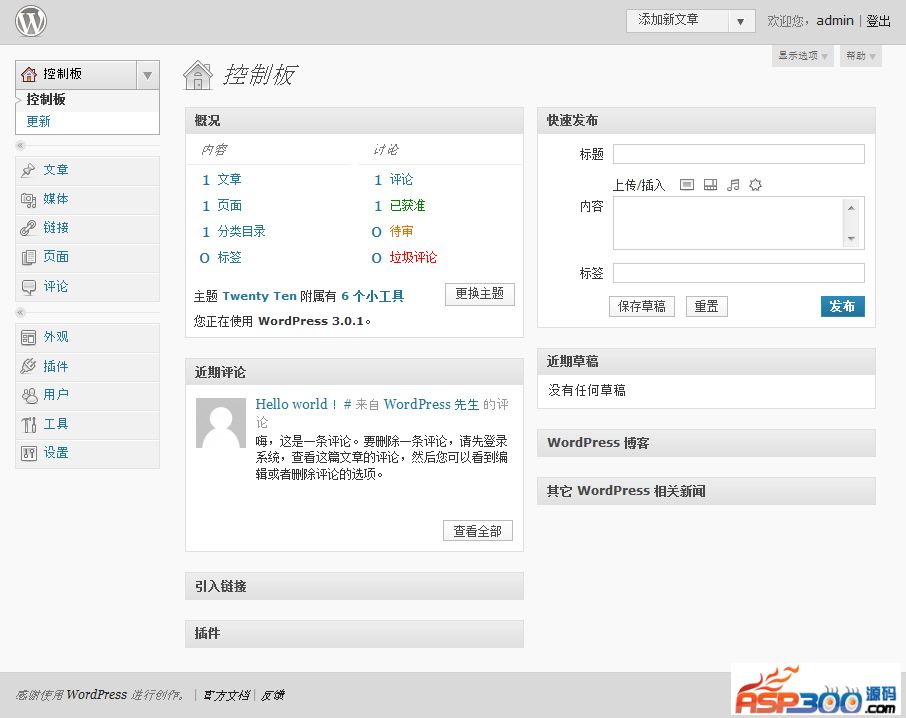The width and height of the screenshot is (906, 718).
Task: Open the 外观 appearance menu
Action: point(56,337)
